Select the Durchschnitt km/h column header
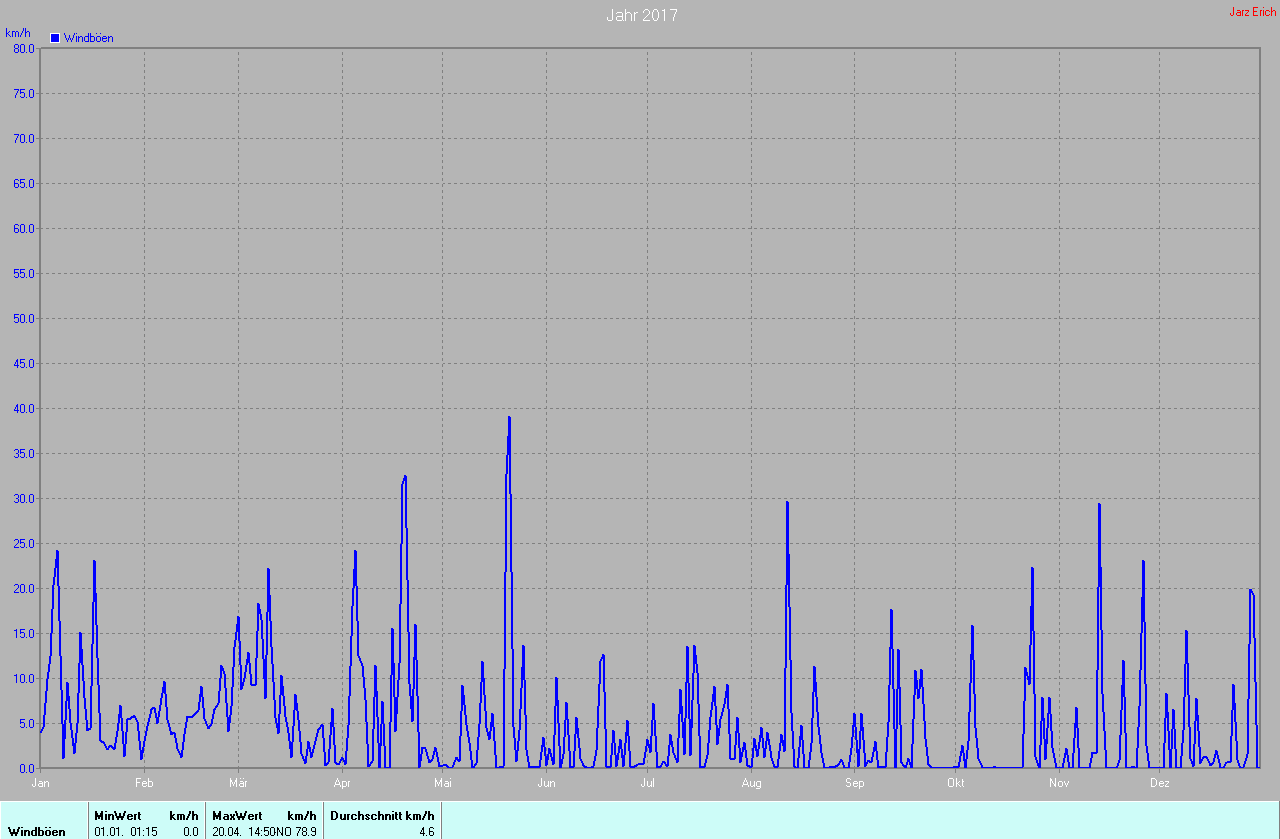Viewport: 1280px width, 839px height. [x=382, y=816]
